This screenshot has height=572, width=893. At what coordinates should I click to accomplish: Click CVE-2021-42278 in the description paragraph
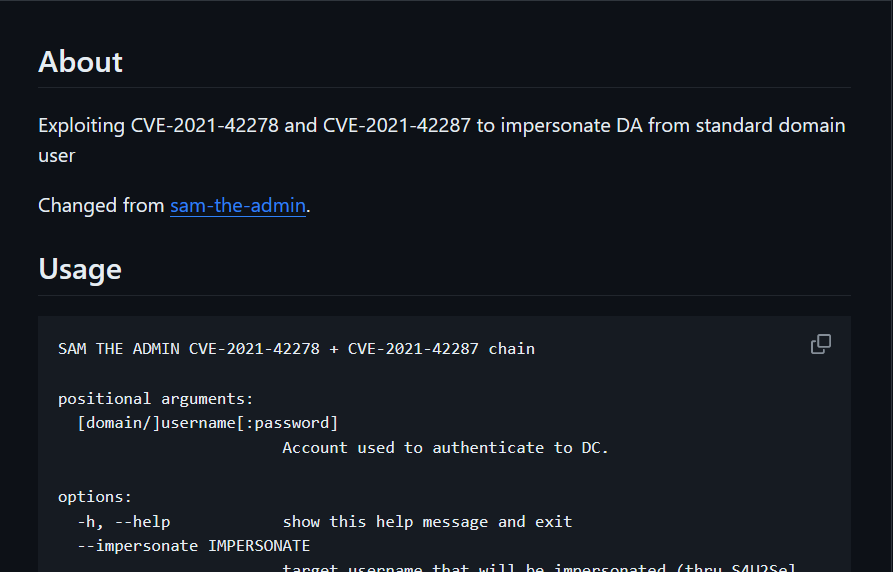[204, 125]
